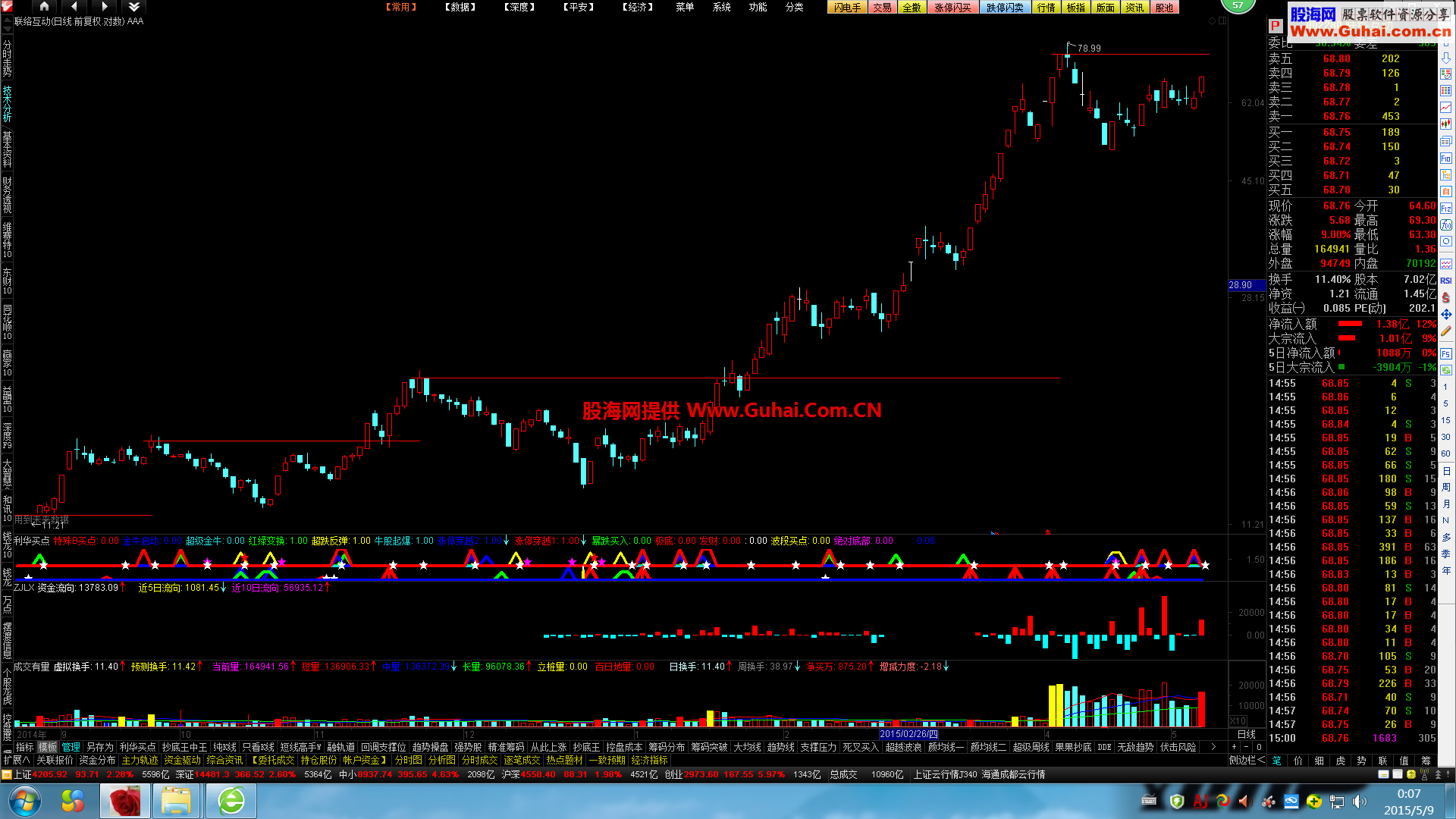Go to the home page icon
Viewport: 1456px width, 819px height.
44,7
